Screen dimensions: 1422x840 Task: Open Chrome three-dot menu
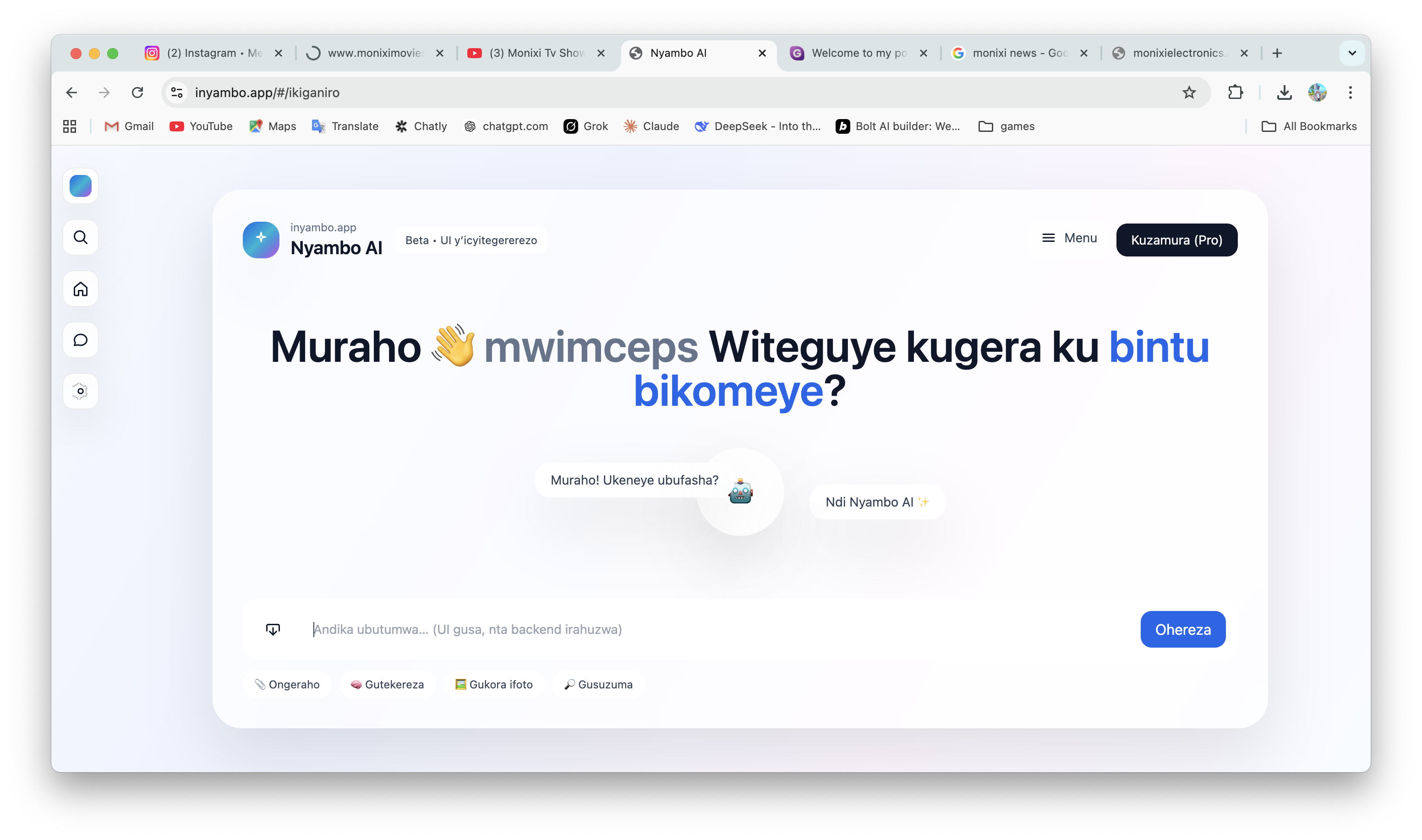(x=1350, y=92)
